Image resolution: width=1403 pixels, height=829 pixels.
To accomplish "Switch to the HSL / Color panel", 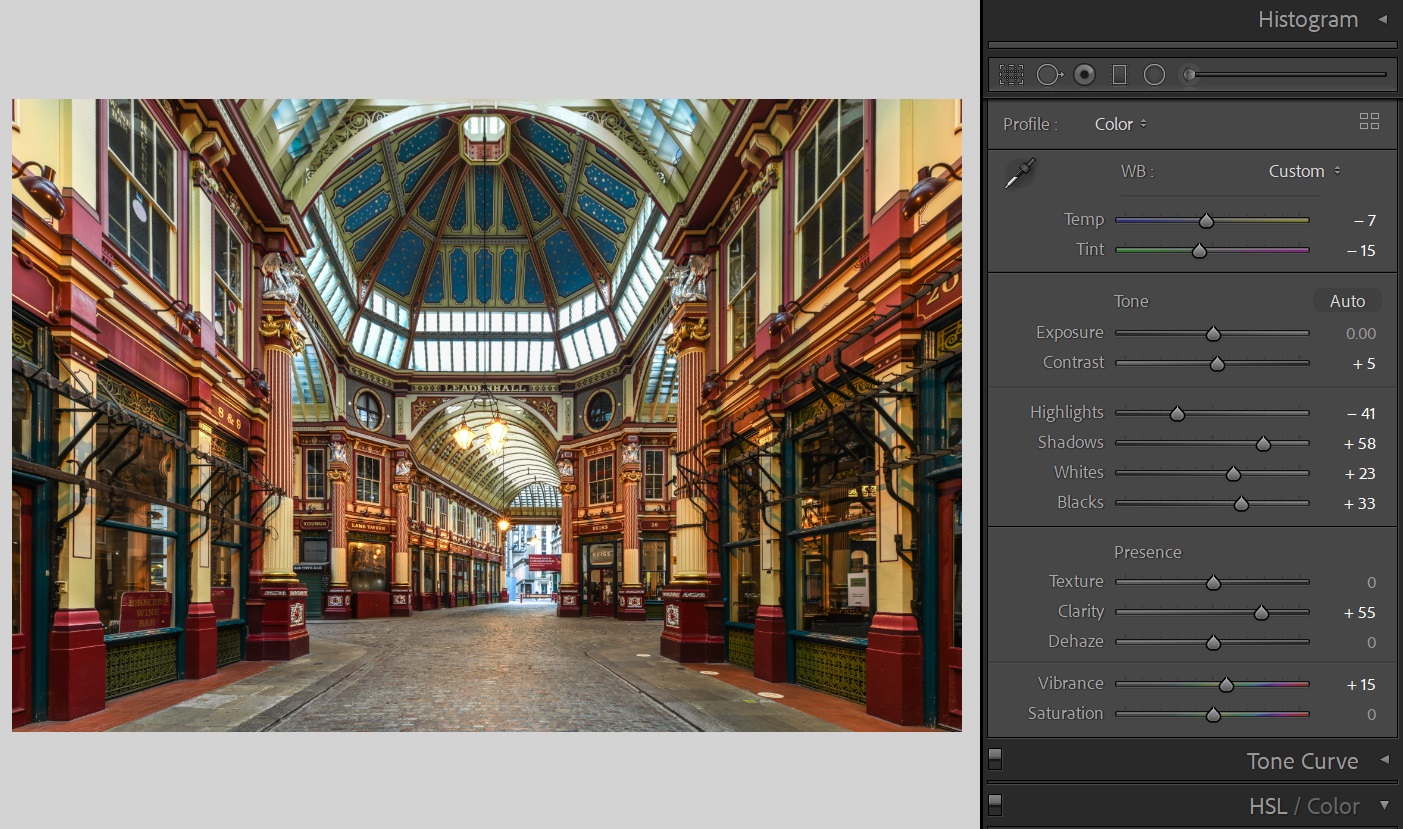I will click(x=1304, y=806).
